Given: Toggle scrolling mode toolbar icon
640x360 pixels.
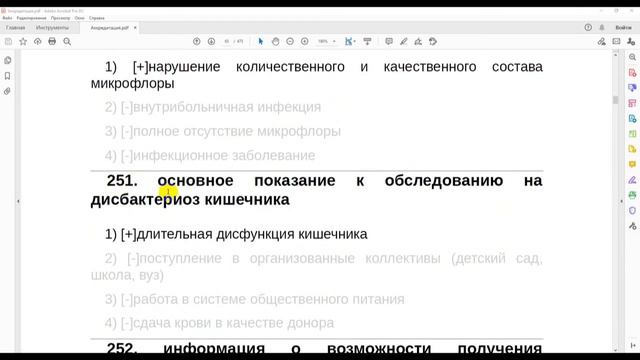Looking at the screenshot, I should click(367, 41).
